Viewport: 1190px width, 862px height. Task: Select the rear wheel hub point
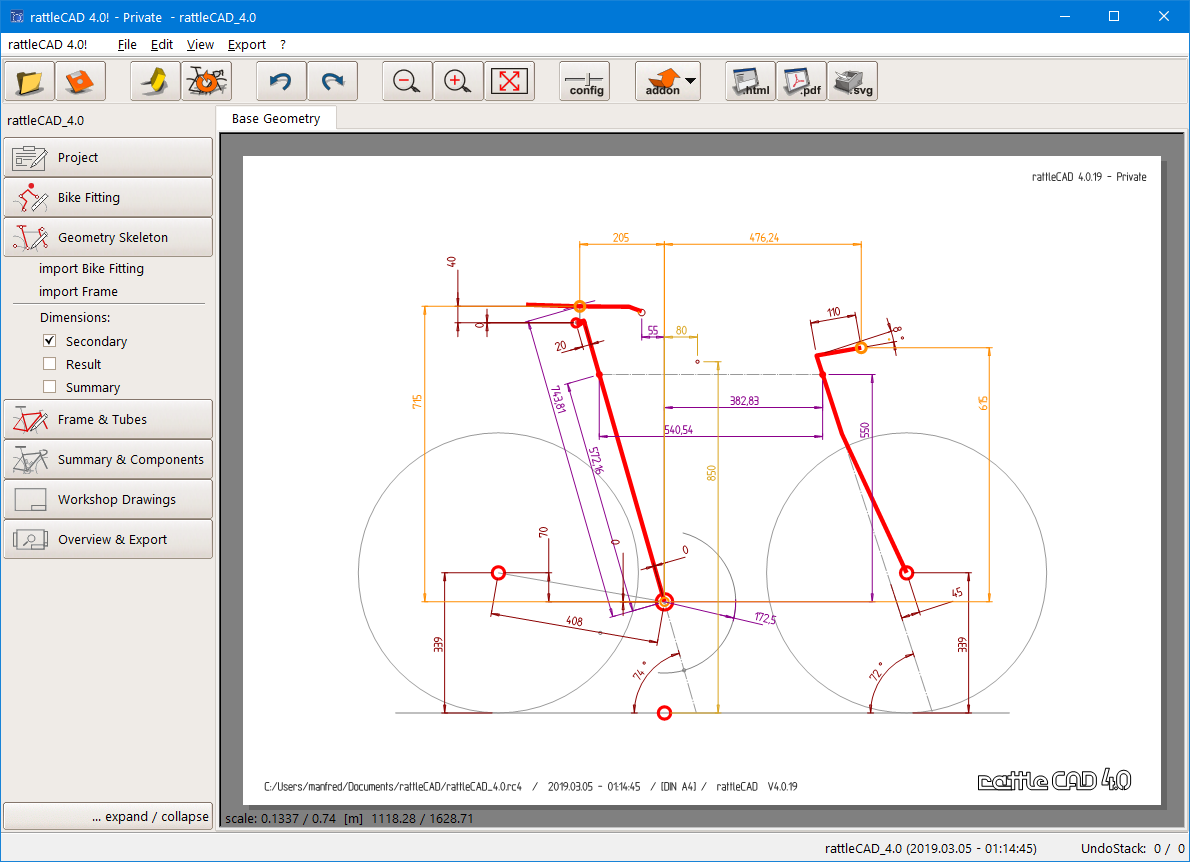498,573
